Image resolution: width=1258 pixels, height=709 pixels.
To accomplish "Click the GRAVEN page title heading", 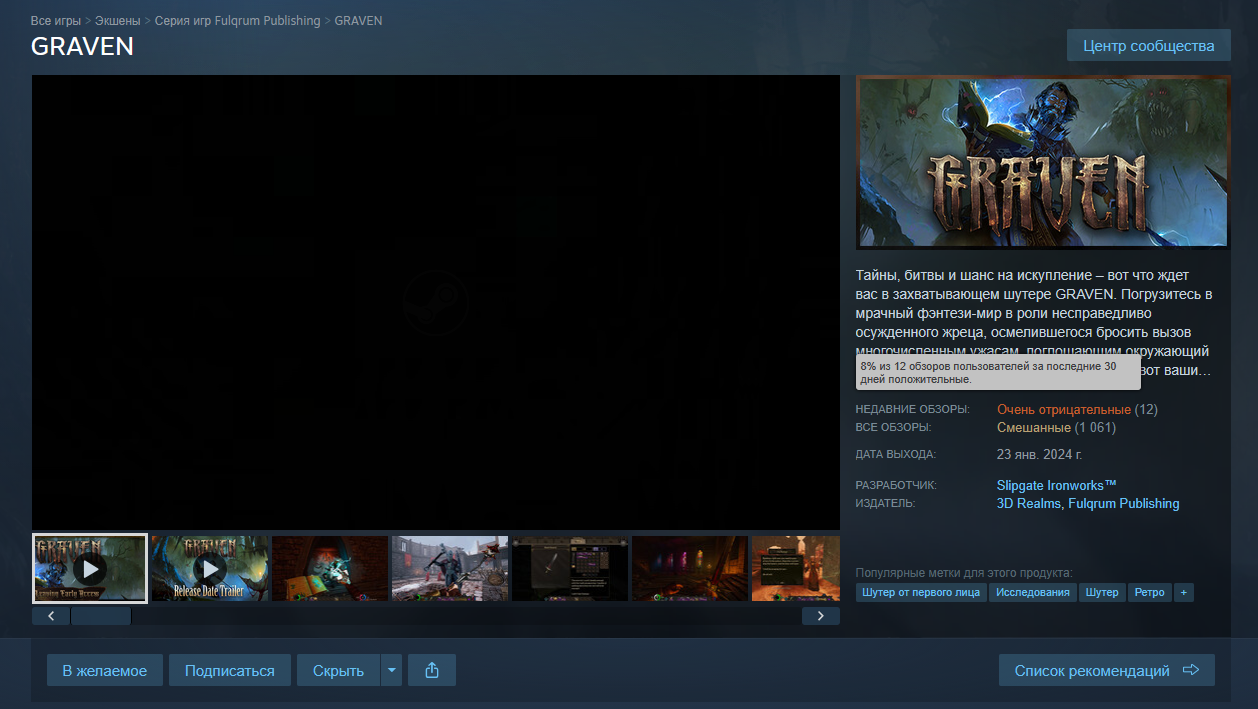I will pos(82,46).
